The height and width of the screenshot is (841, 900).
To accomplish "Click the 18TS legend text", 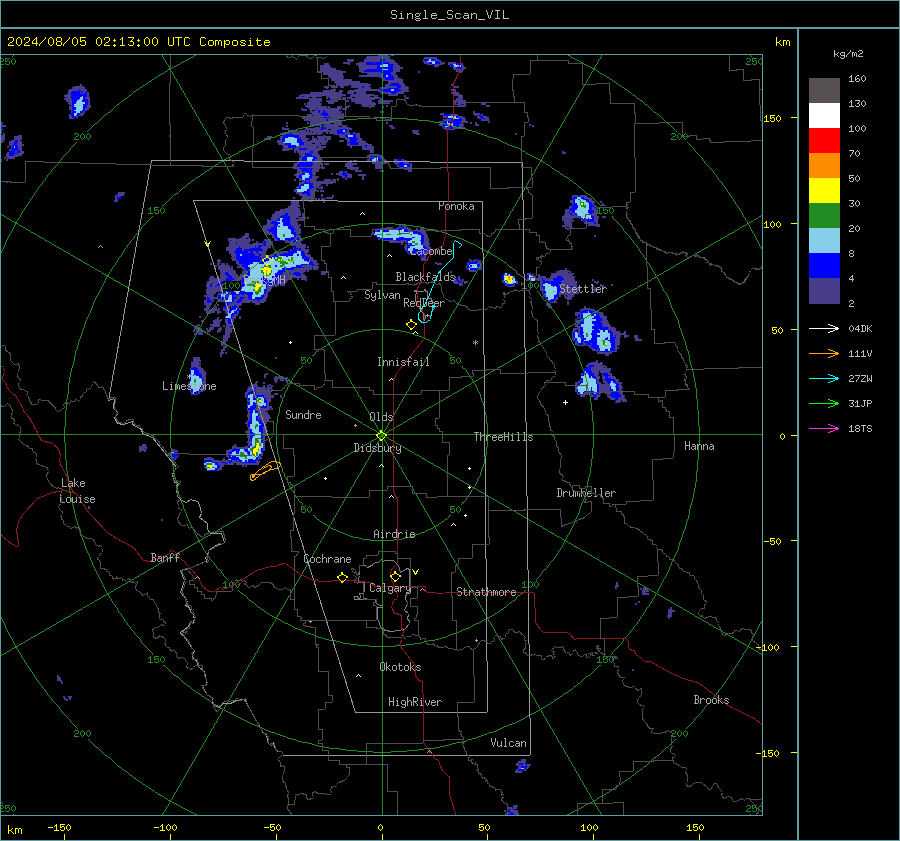I will pos(860,428).
